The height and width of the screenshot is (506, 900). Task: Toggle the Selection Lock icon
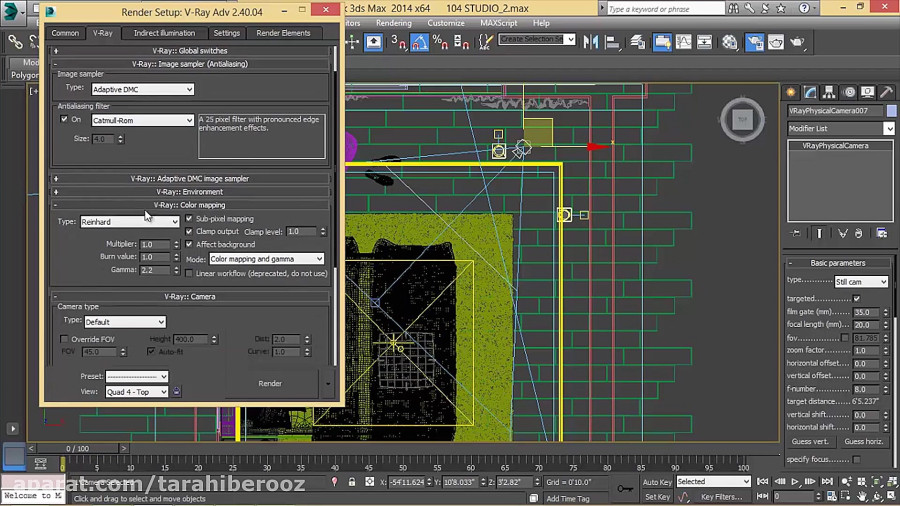tap(352, 482)
